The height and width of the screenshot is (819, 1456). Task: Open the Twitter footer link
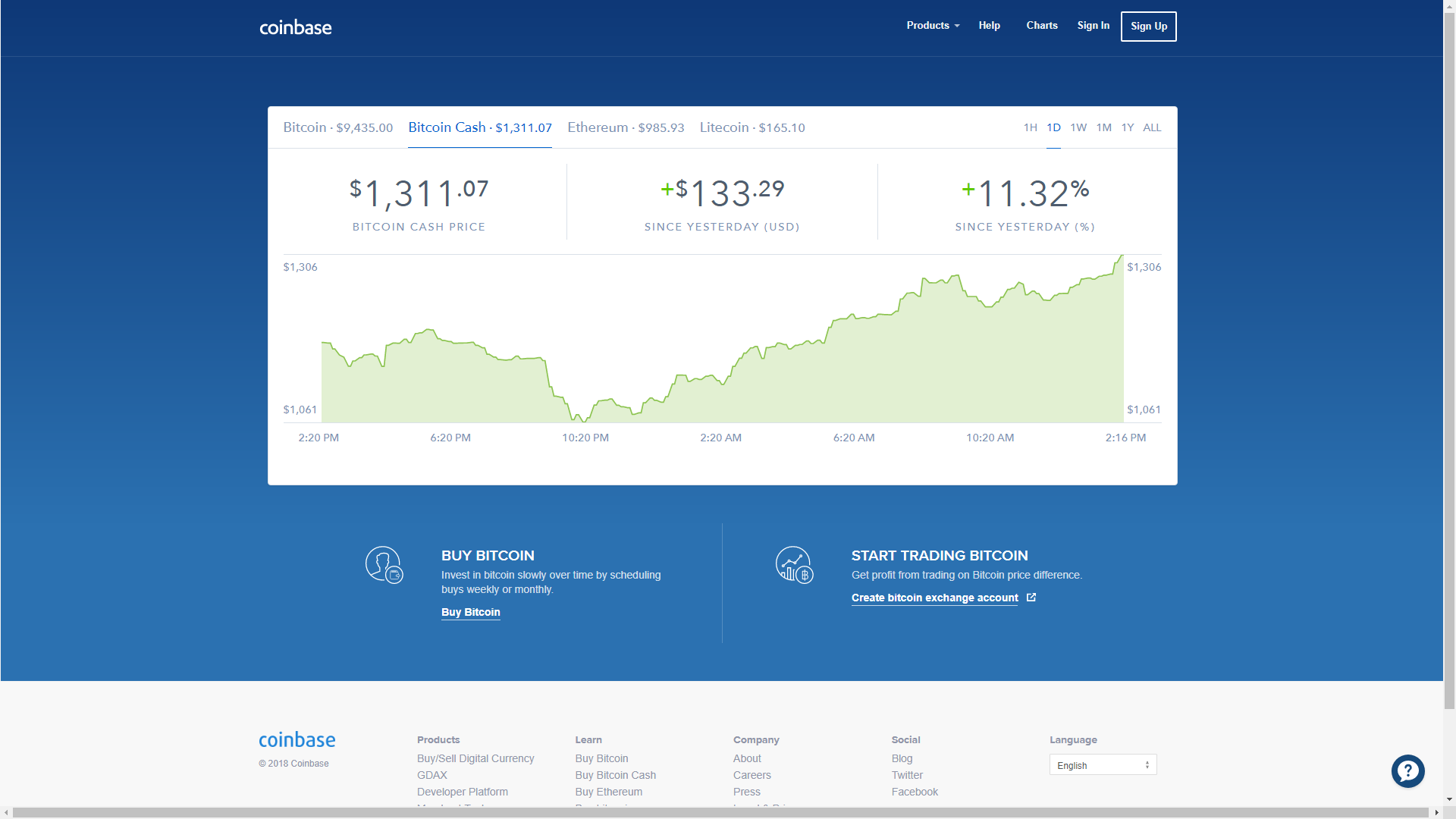tap(907, 775)
